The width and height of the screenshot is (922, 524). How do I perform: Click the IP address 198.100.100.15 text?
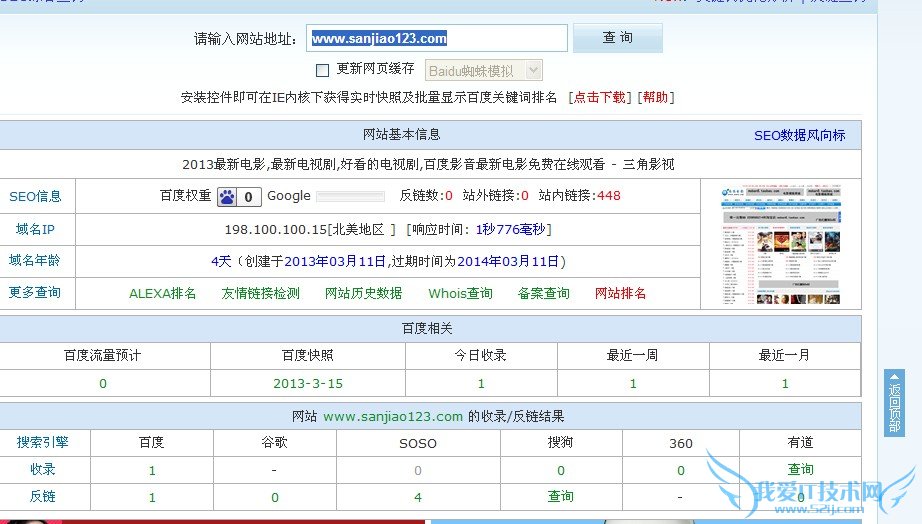[275, 230]
